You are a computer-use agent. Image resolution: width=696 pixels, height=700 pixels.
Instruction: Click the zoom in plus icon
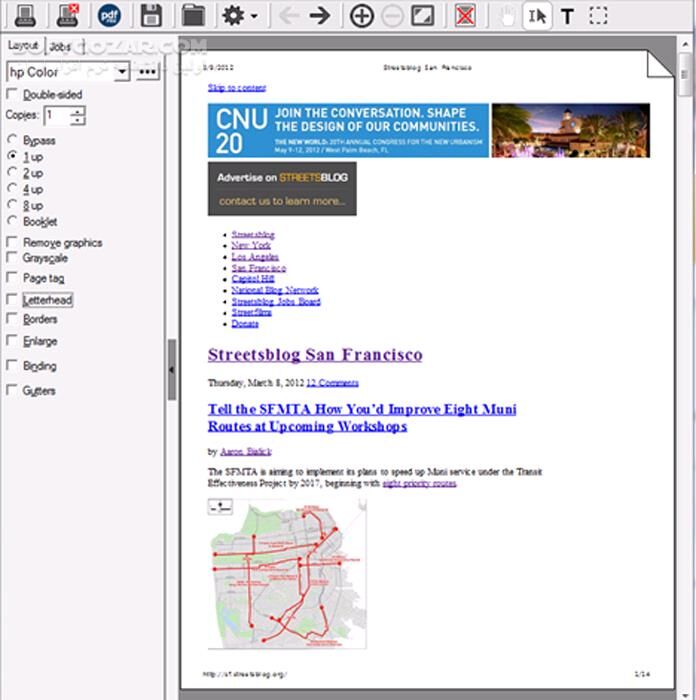362,15
